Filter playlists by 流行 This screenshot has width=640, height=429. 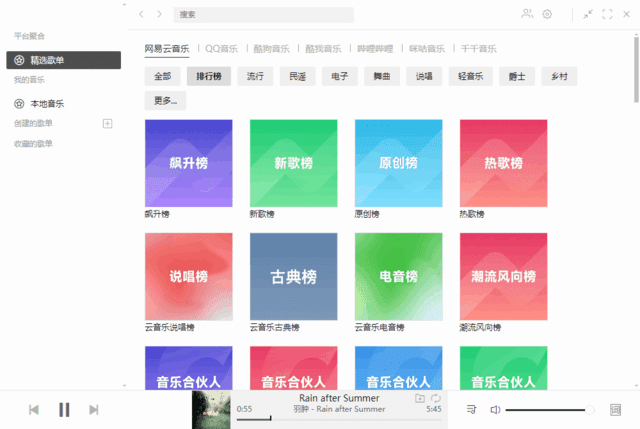pos(255,76)
